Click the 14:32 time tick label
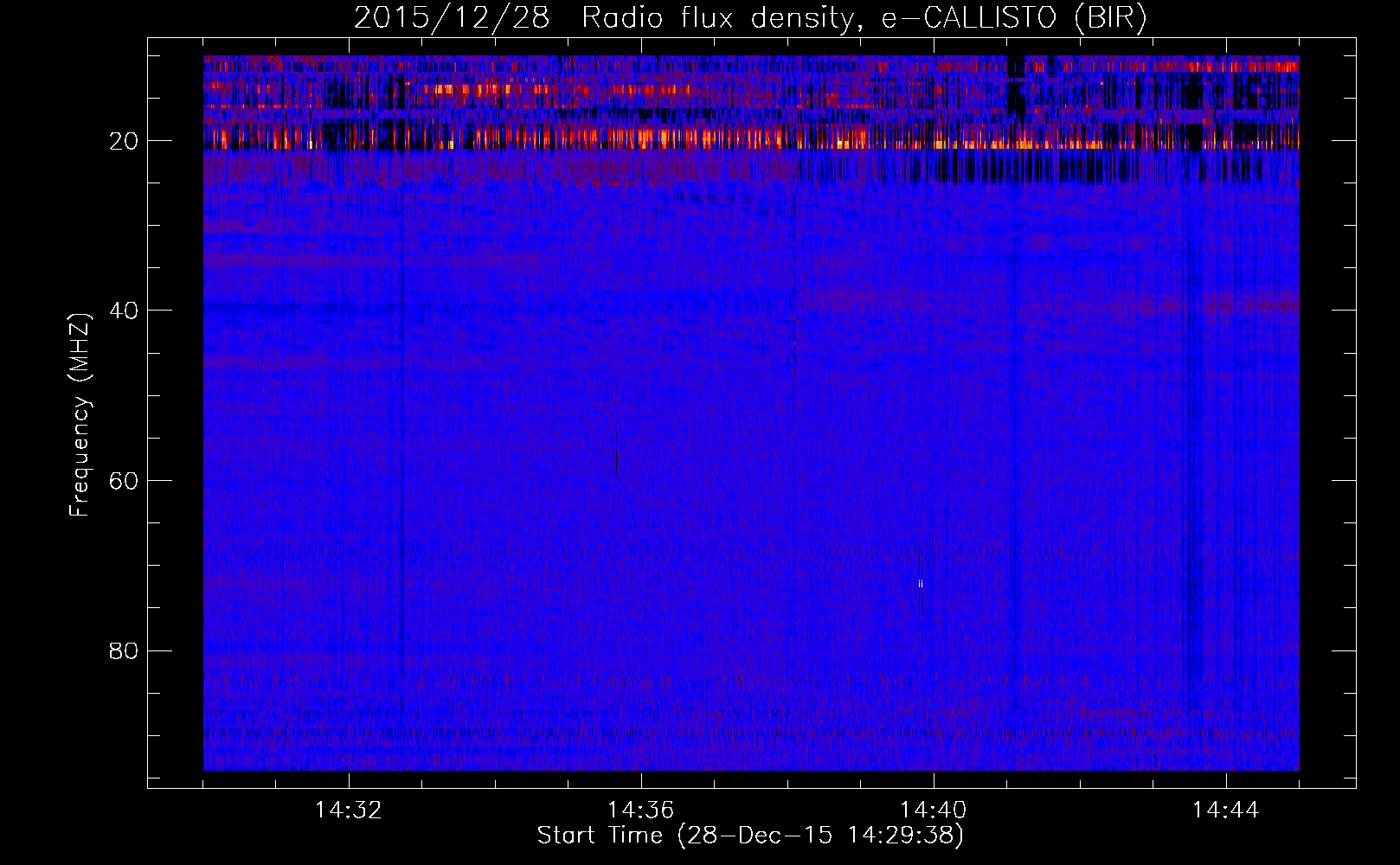This screenshot has width=1400, height=865. 349,811
